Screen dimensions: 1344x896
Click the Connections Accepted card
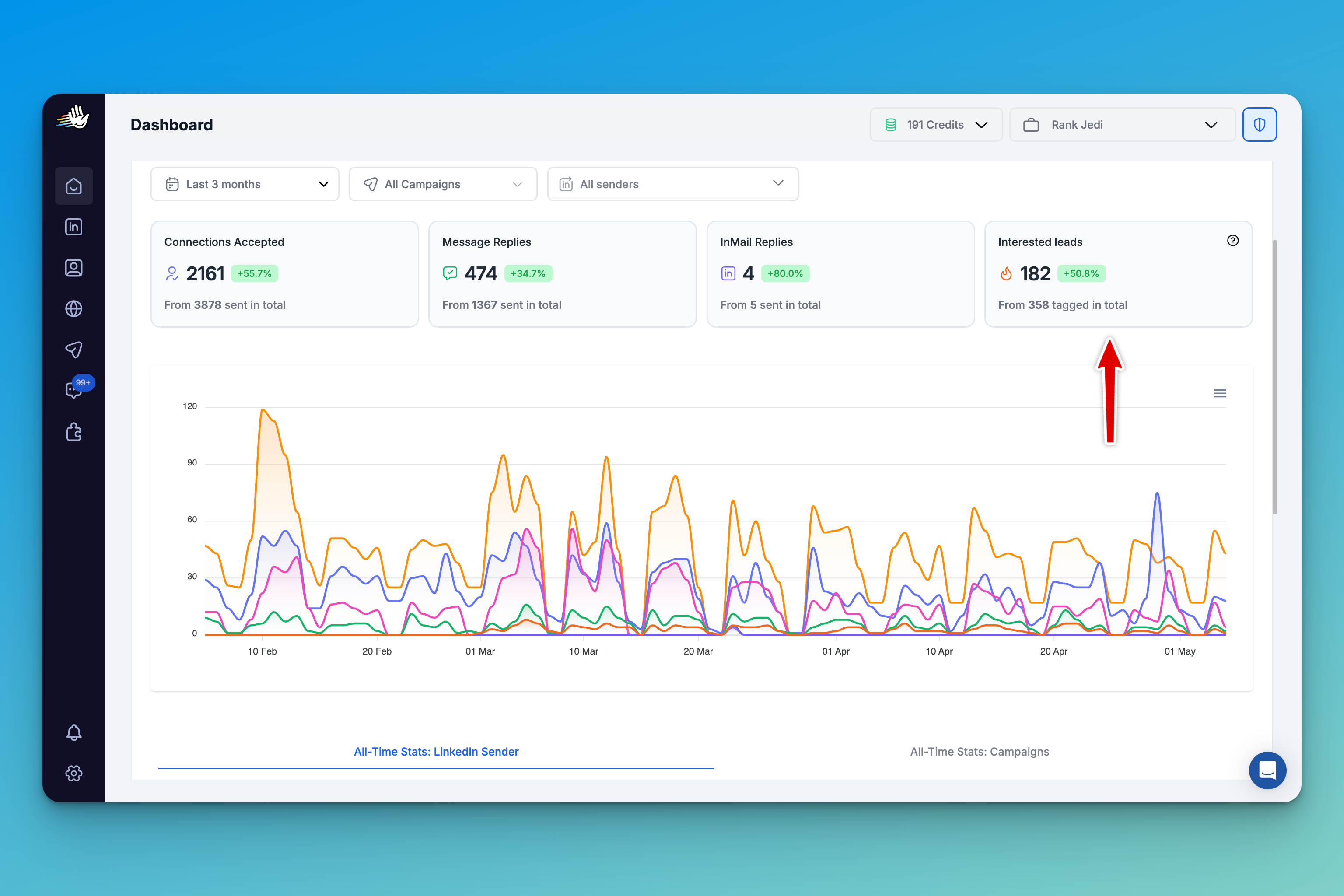tap(284, 274)
